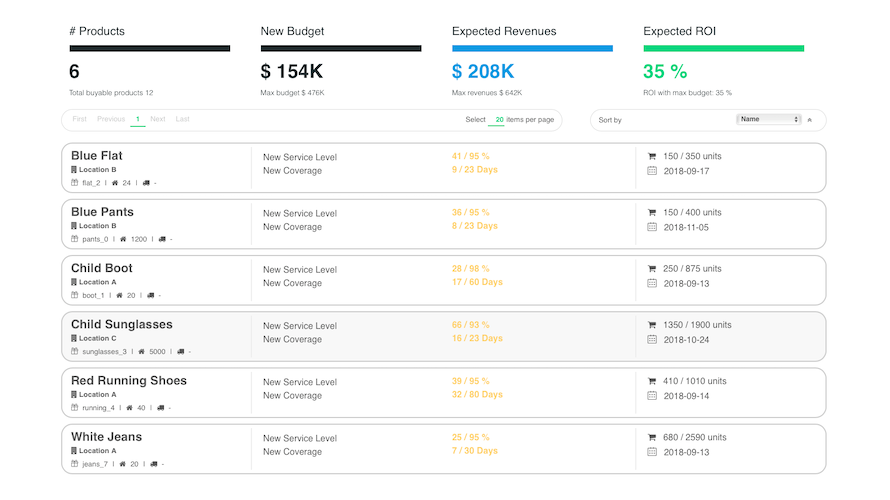Jump to the Last page
The height and width of the screenshot is (500, 890).
tap(182, 119)
